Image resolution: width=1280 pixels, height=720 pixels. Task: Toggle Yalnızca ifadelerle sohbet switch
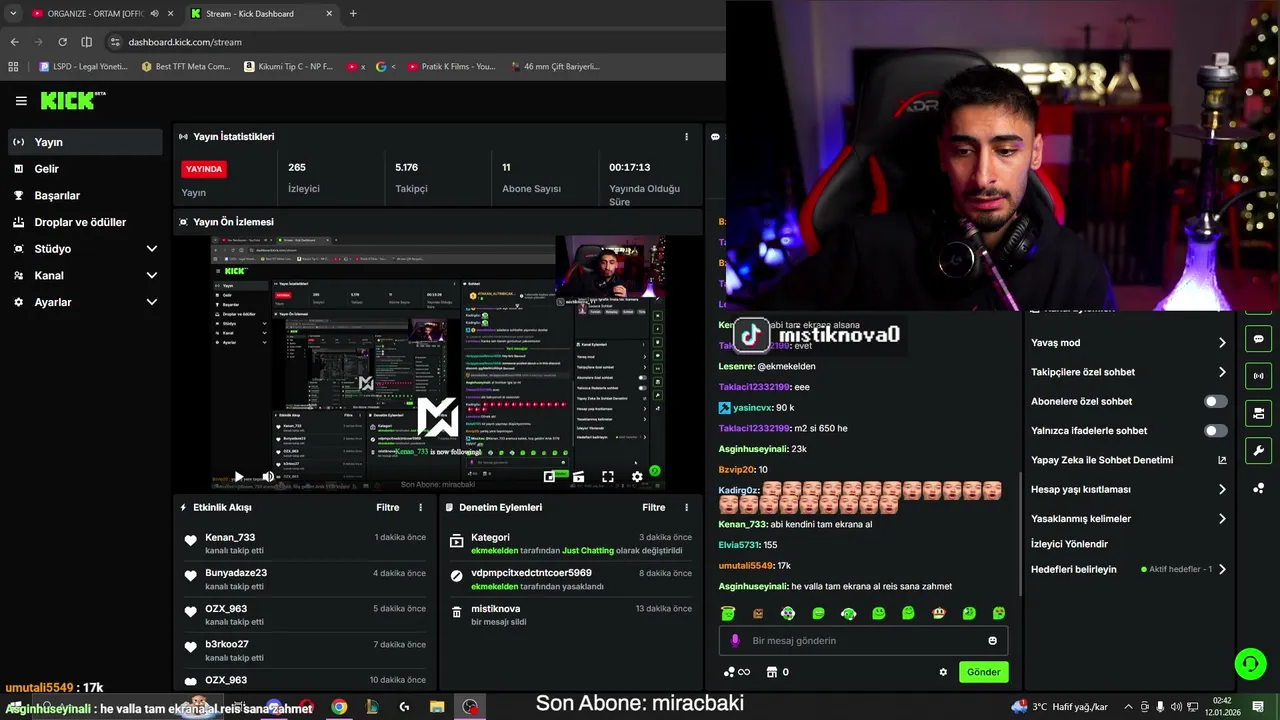point(1215,431)
